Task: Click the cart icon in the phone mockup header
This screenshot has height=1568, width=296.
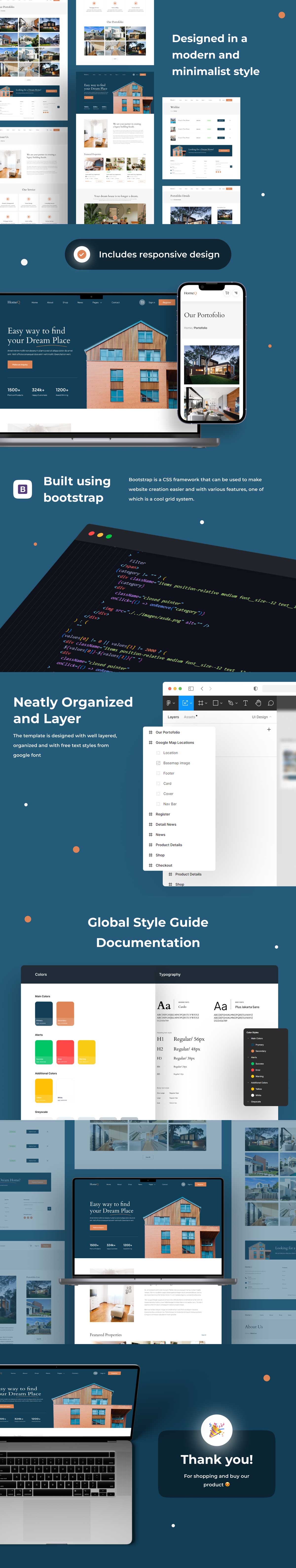Action: pos(227,293)
